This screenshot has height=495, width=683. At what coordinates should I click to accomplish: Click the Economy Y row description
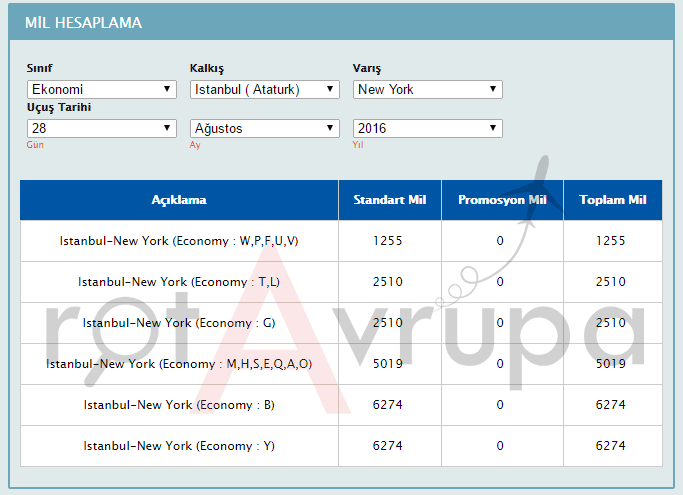(x=179, y=446)
